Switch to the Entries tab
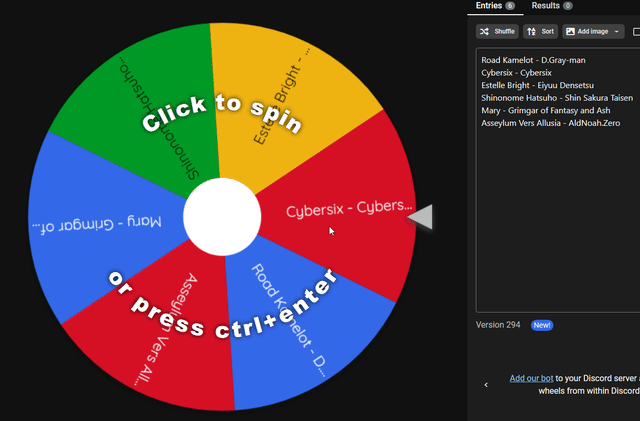The width and height of the screenshot is (640, 421). (495, 6)
